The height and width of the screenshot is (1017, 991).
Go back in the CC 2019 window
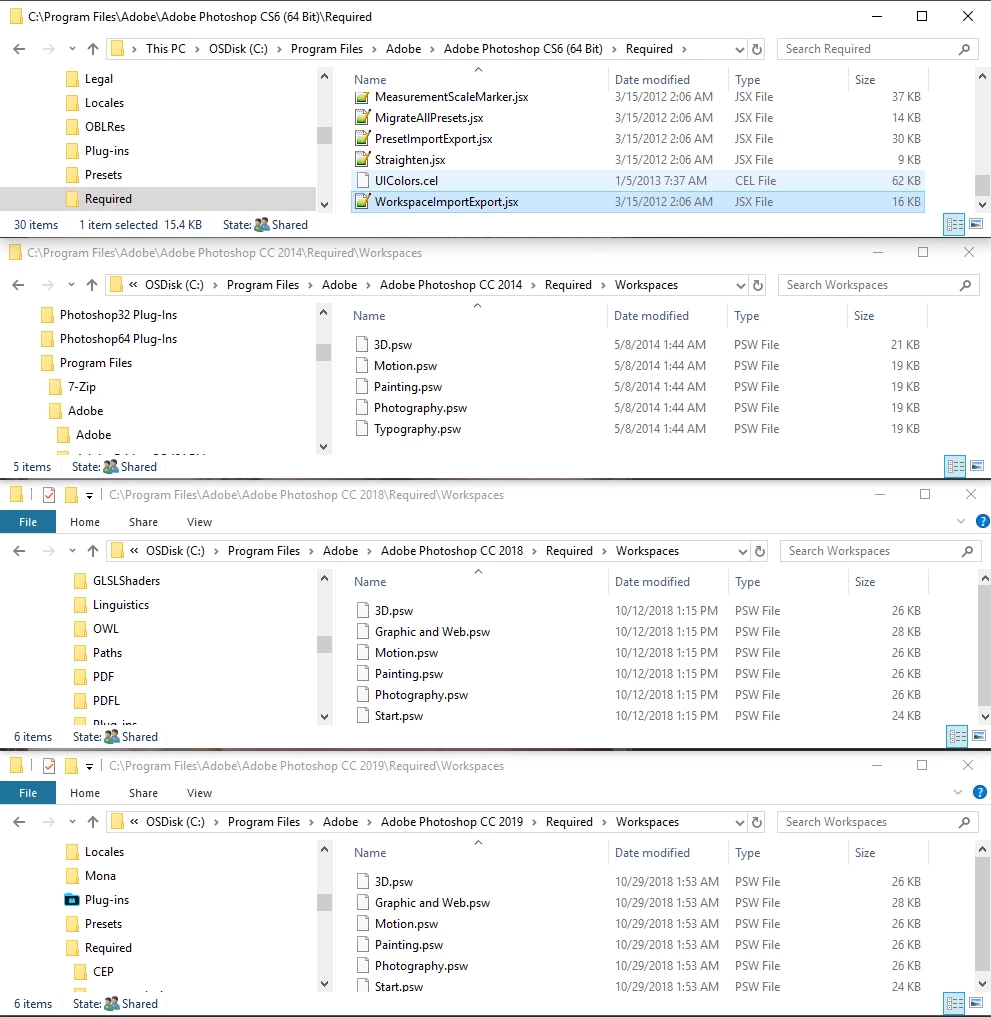(x=19, y=822)
